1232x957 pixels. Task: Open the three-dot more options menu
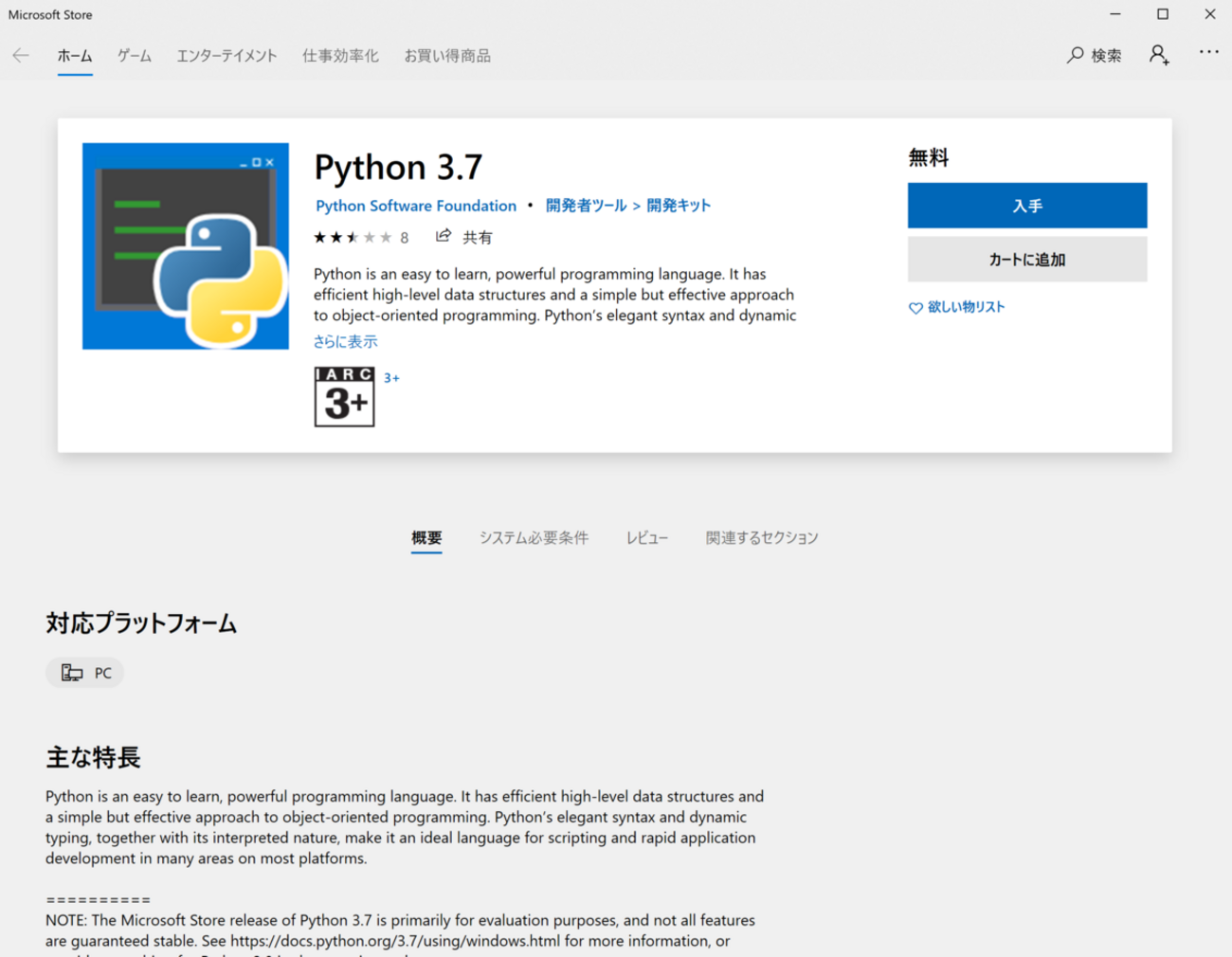(x=1208, y=52)
